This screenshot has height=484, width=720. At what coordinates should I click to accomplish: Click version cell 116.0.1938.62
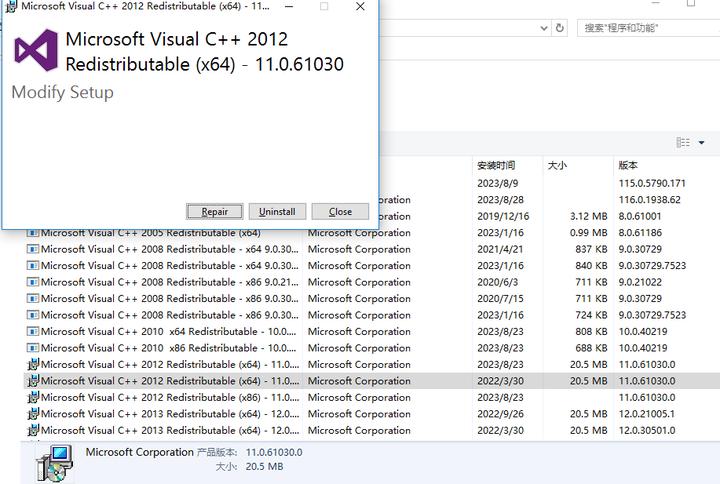pos(650,200)
